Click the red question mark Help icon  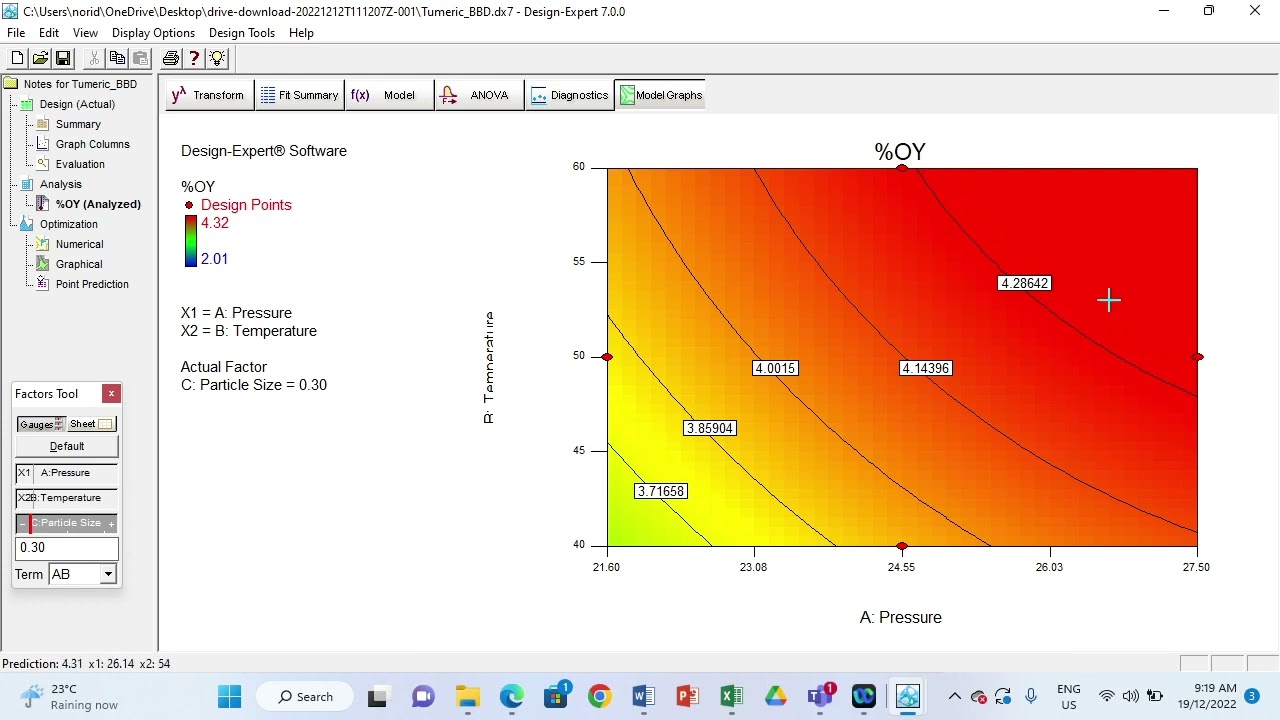(x=194, y=59)
